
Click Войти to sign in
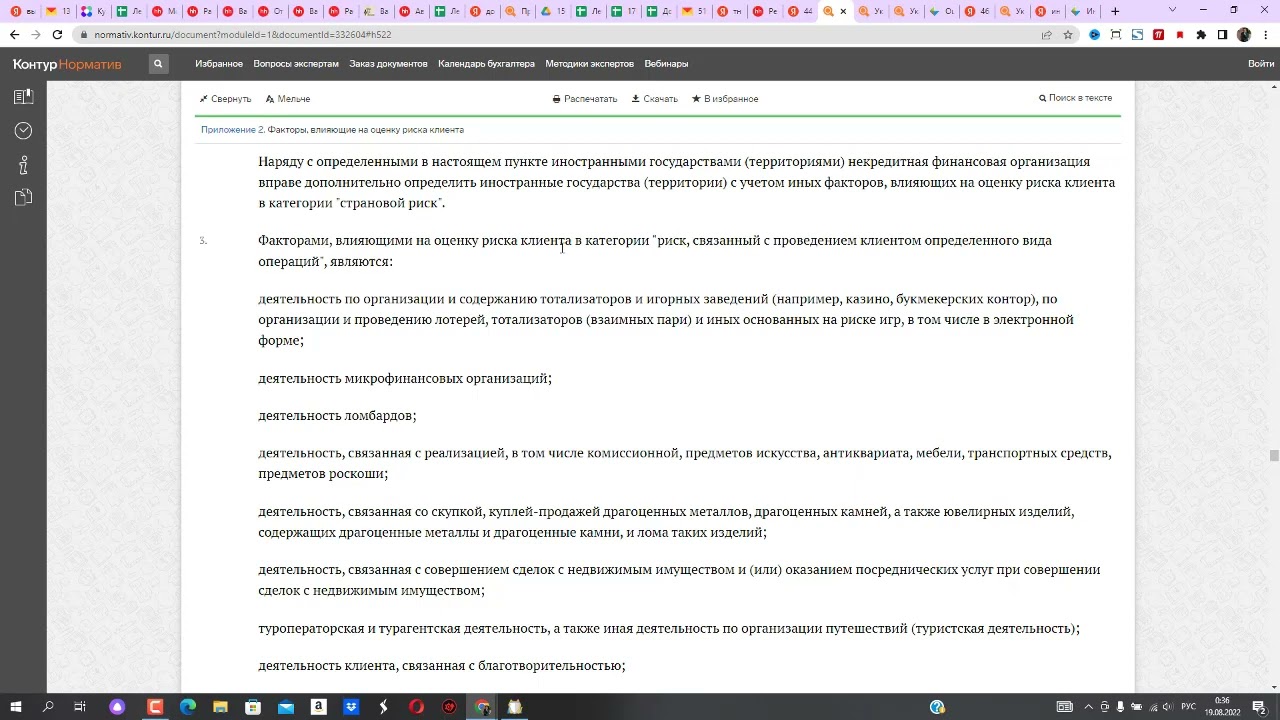click(x=1261, y=64)
